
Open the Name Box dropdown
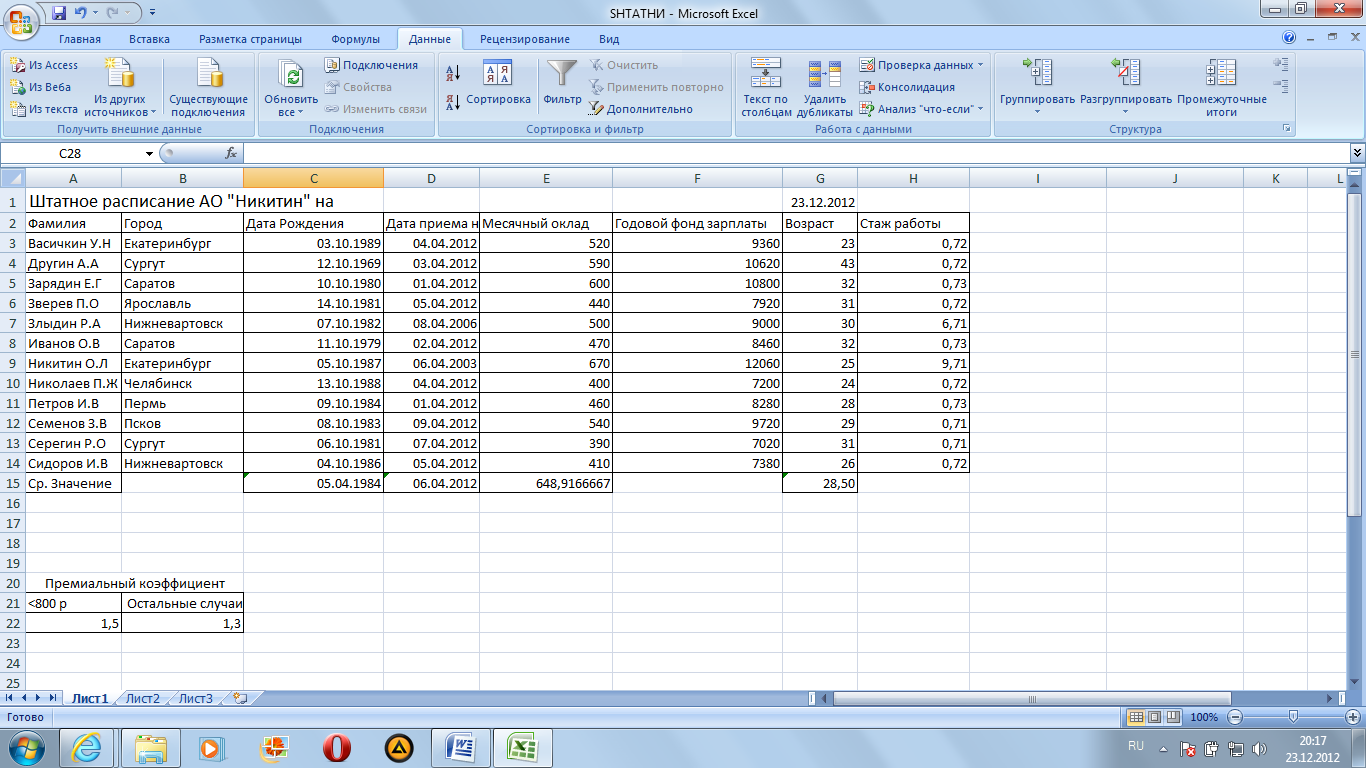click(x=150, y=153)
